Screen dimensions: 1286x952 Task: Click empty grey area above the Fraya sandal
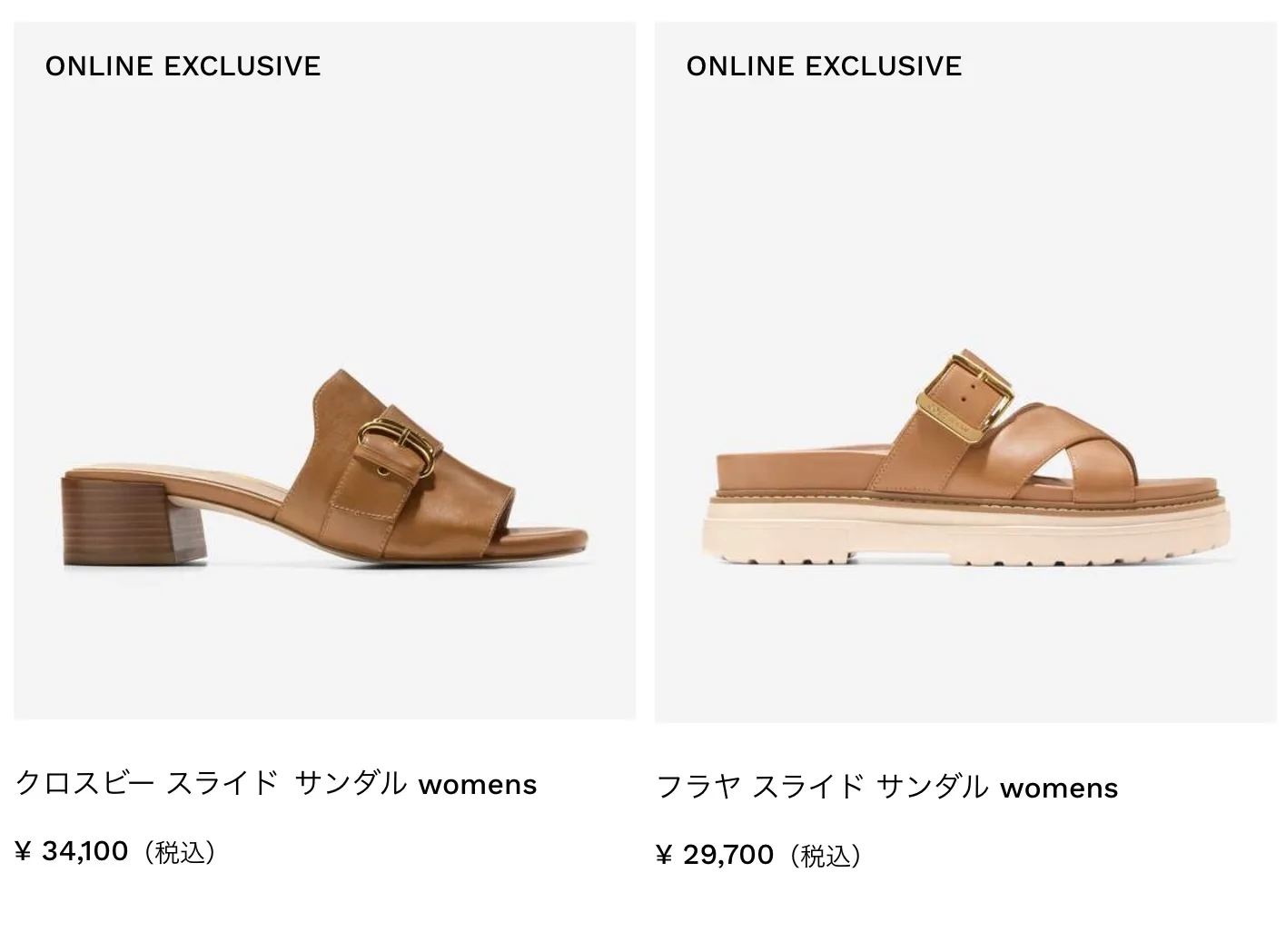[x=965, y=209]
